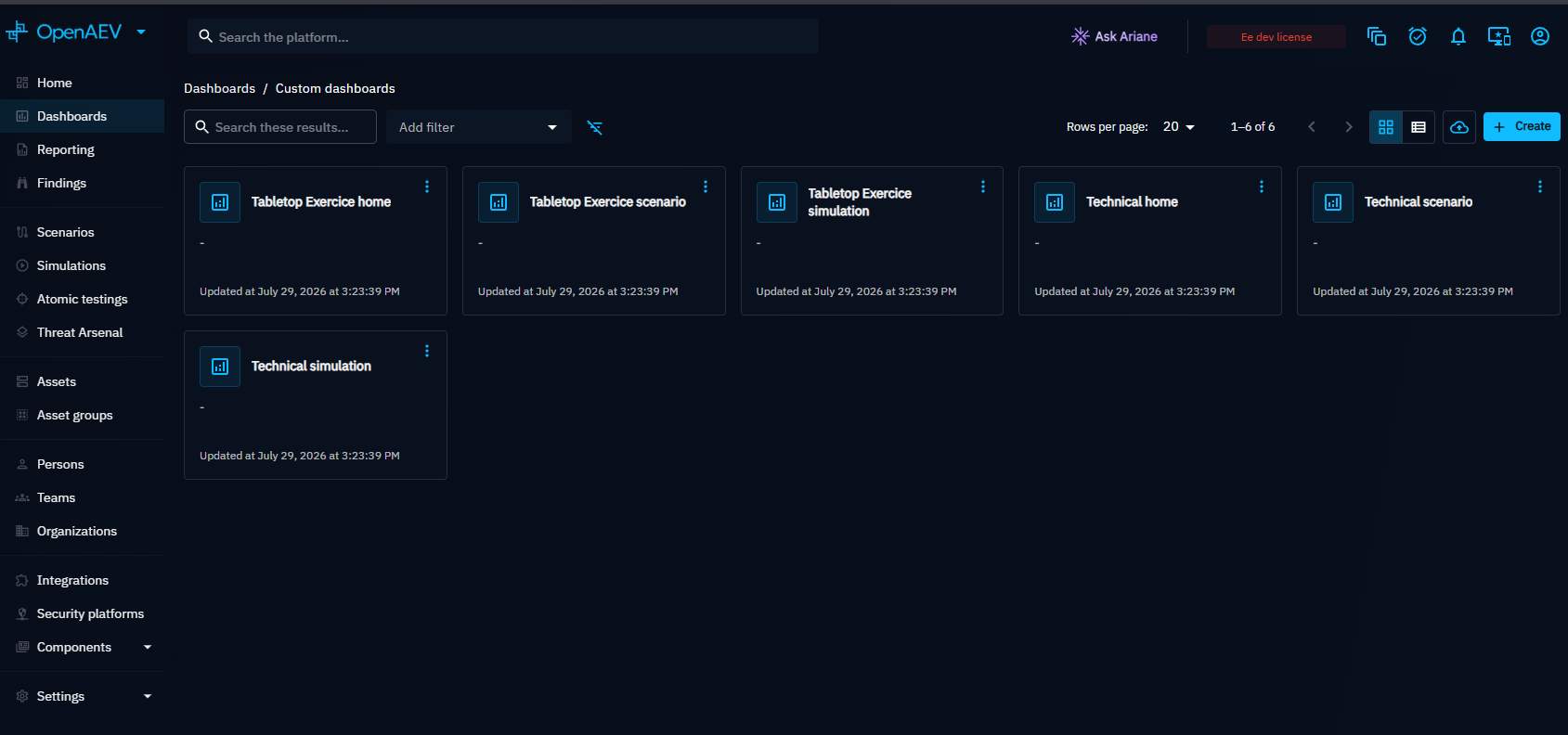Go to the next page arrow

pyautogui.click(x=1349, y=127)
